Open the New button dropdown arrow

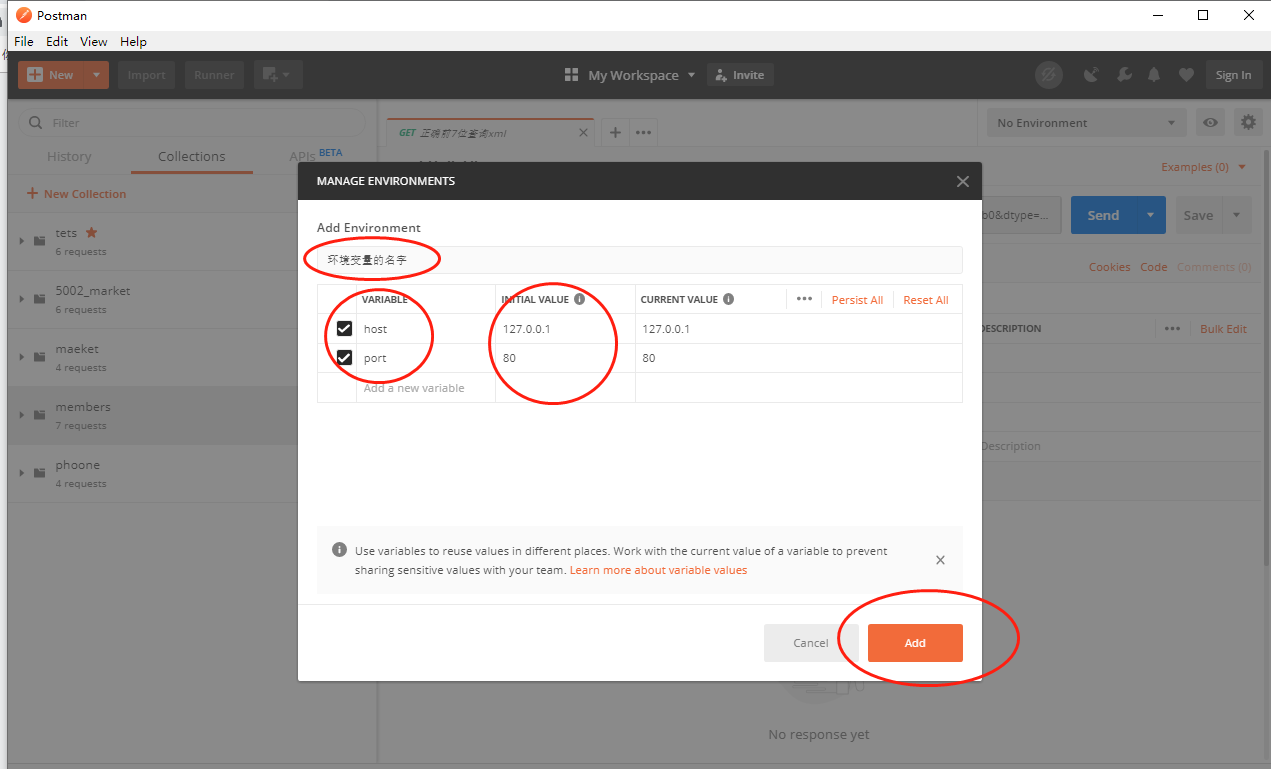point(97,75)
